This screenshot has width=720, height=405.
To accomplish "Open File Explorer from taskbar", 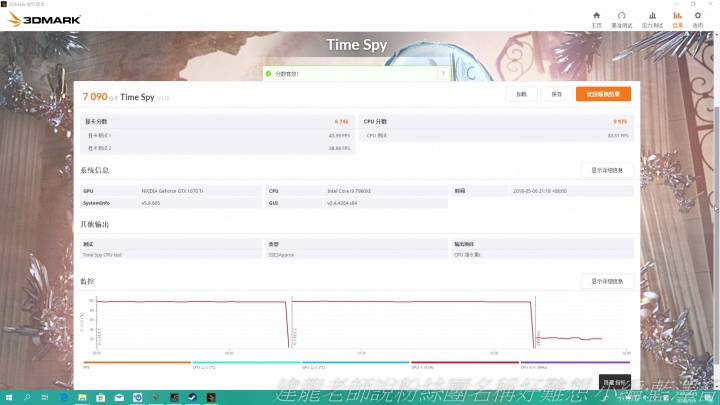I will tap(82, 398).
